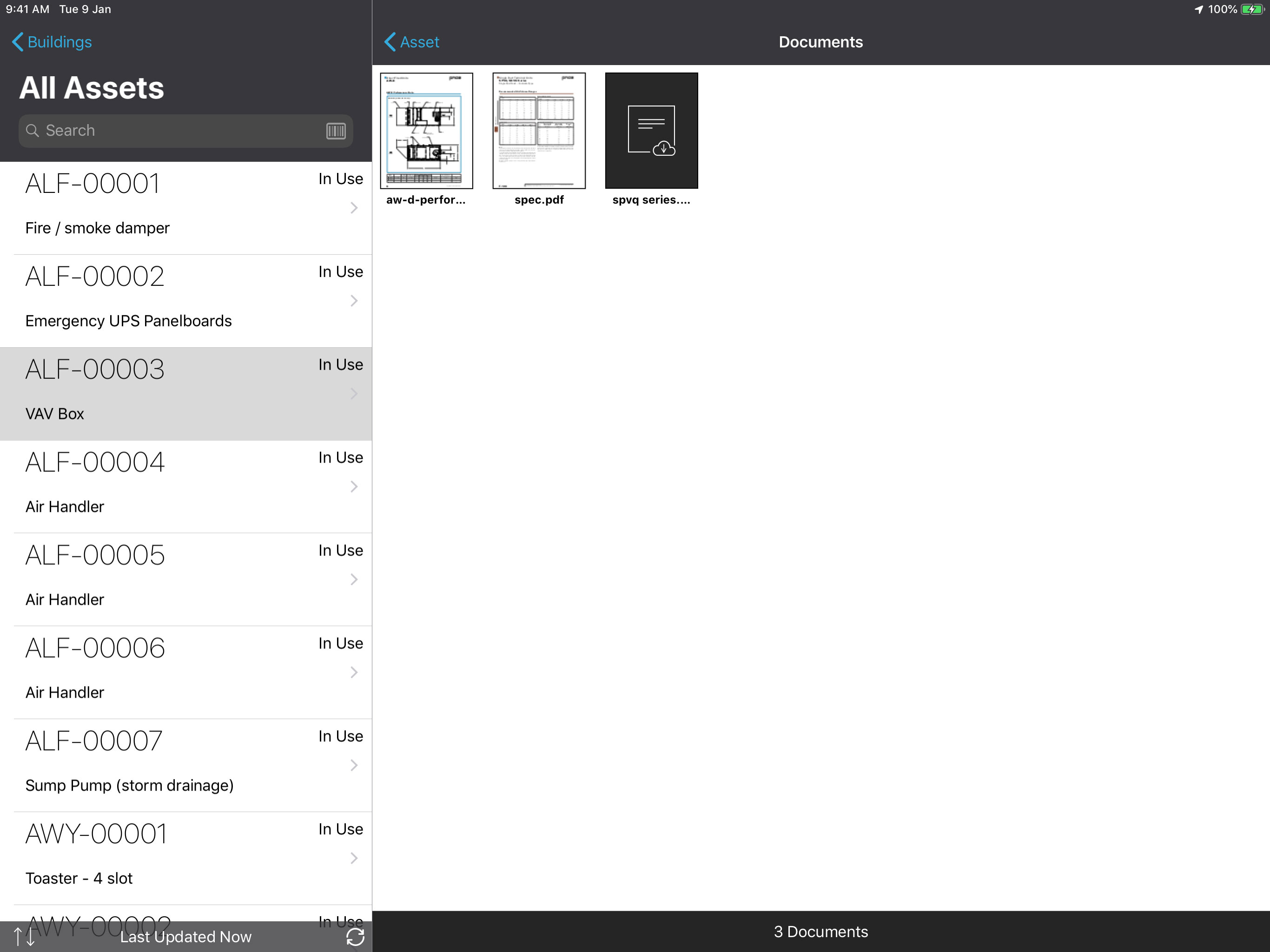The image size is (1270, 952).
Task: Download the spvq series cloud document
Action: tap(651, 131)
